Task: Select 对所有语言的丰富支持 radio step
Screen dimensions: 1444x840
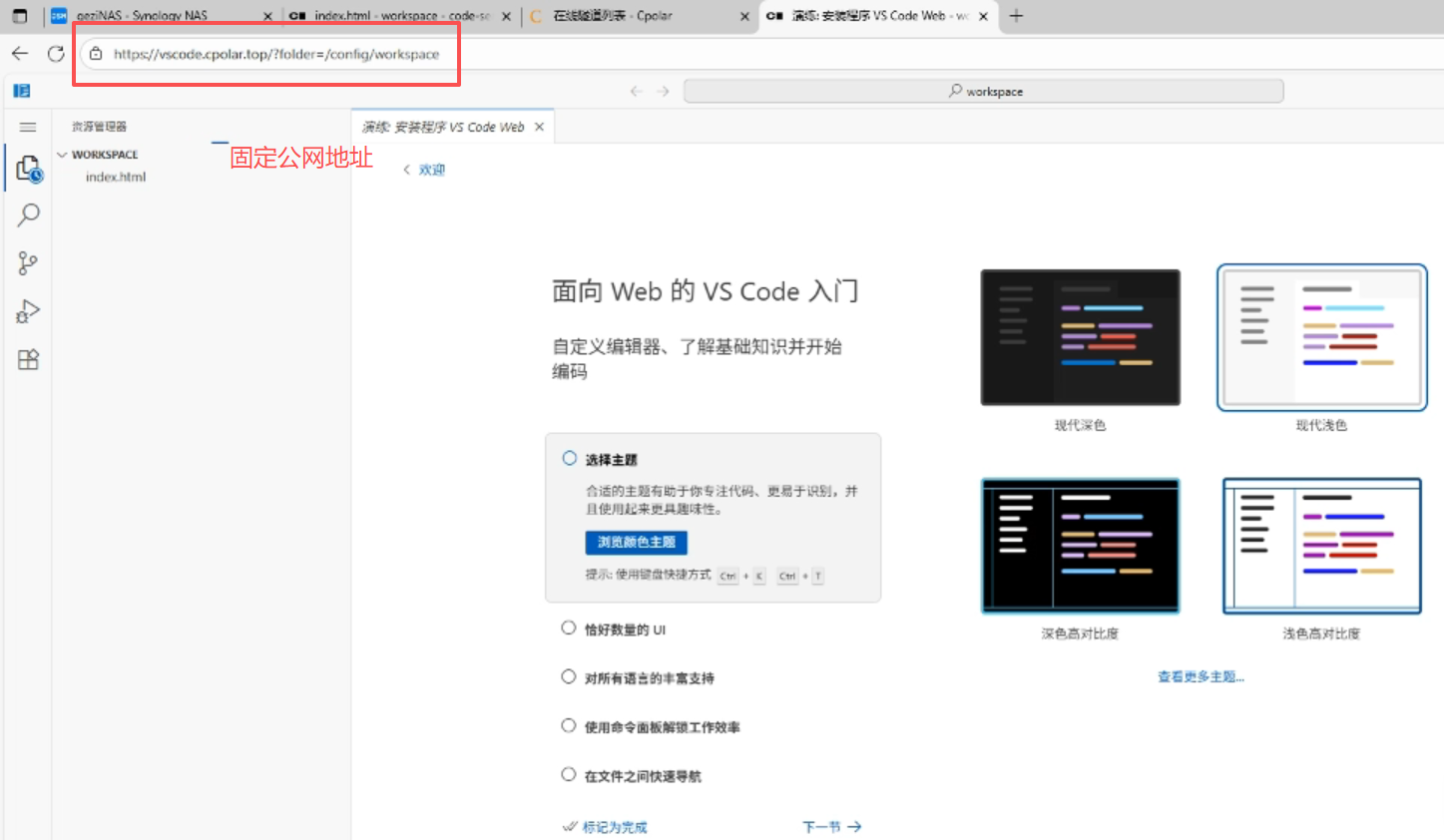Action: [569, 677]
